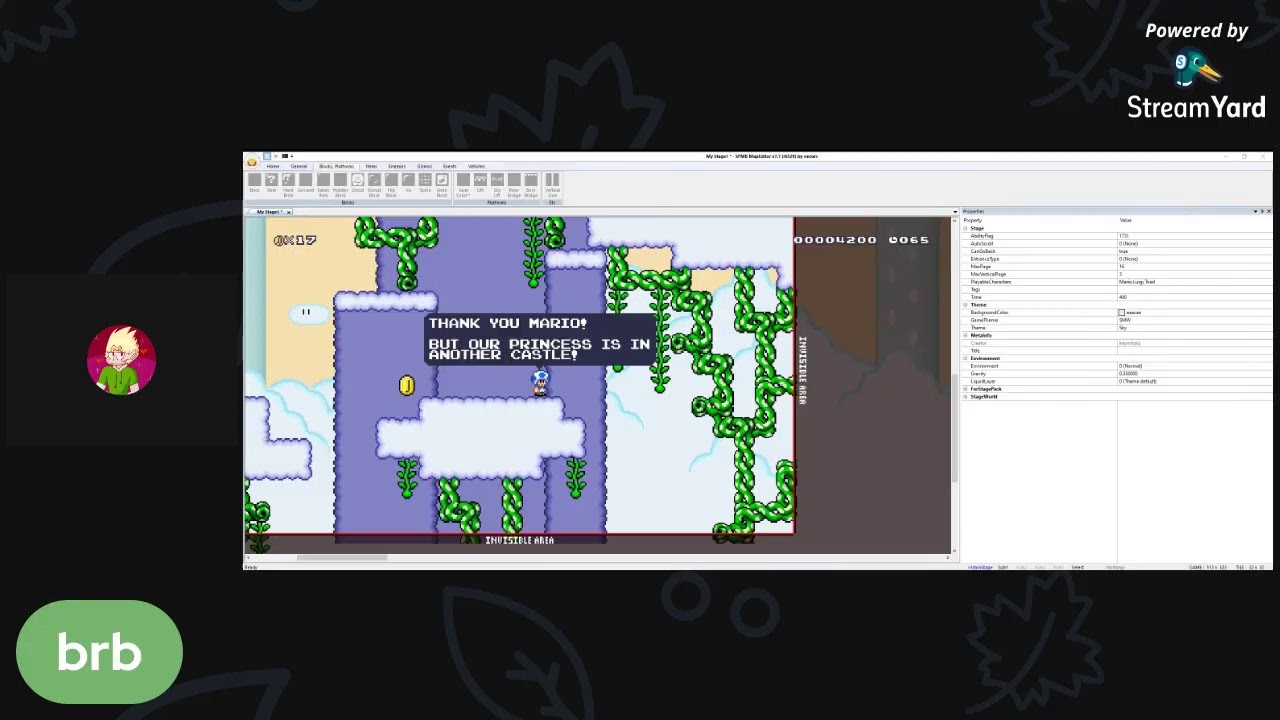The height and width of the screenshot is (720, 1280).
Task: Click the horizontal scrollbar under the stage canvas
Action: click(596, 557)
